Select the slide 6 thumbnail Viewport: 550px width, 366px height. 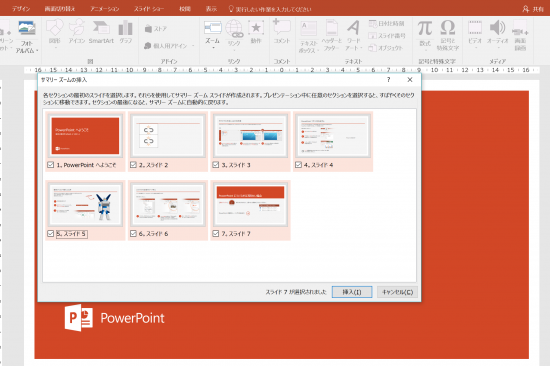click(x=168, y=205)
